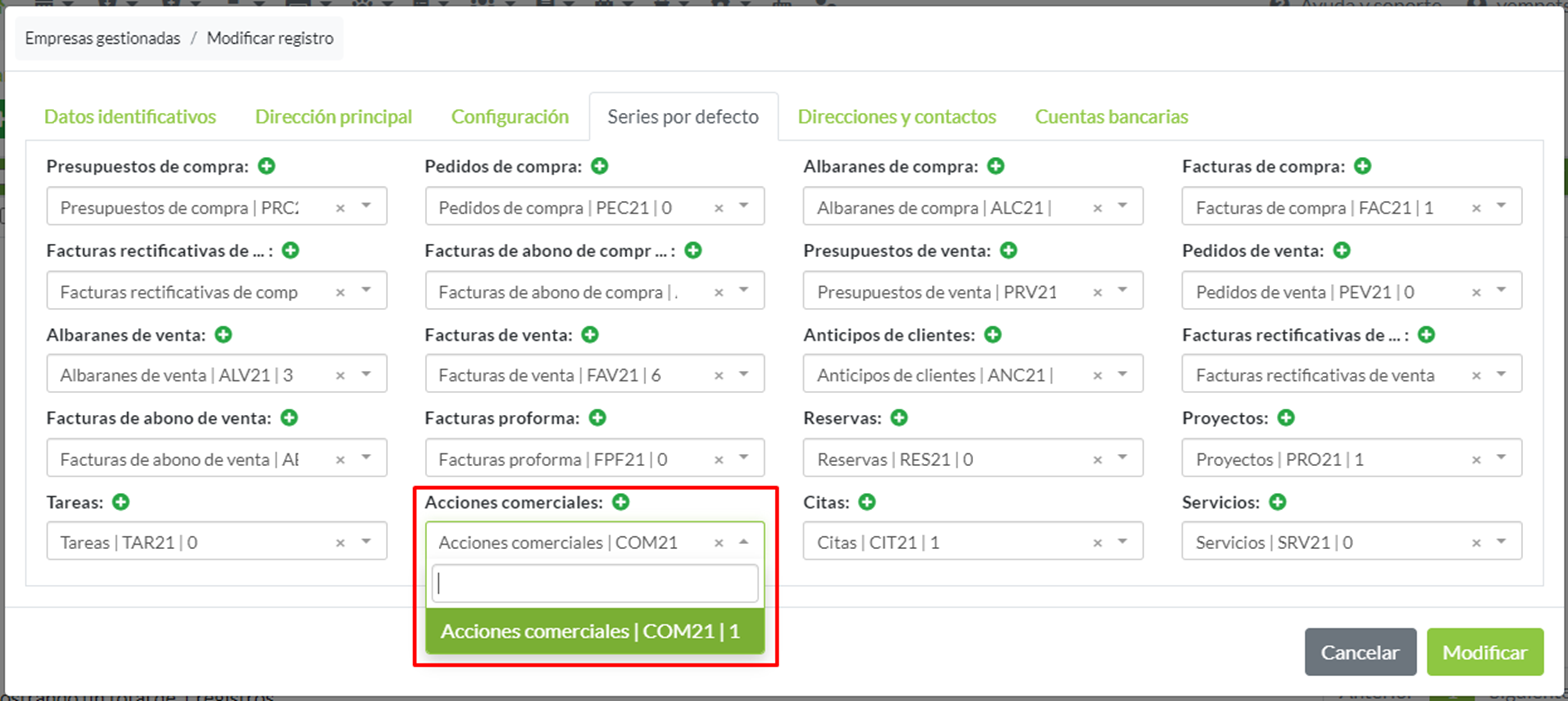The width and height of the screenshot is (1568, 701).
Task: Add a new Citas series
Action: coord(868,501)
